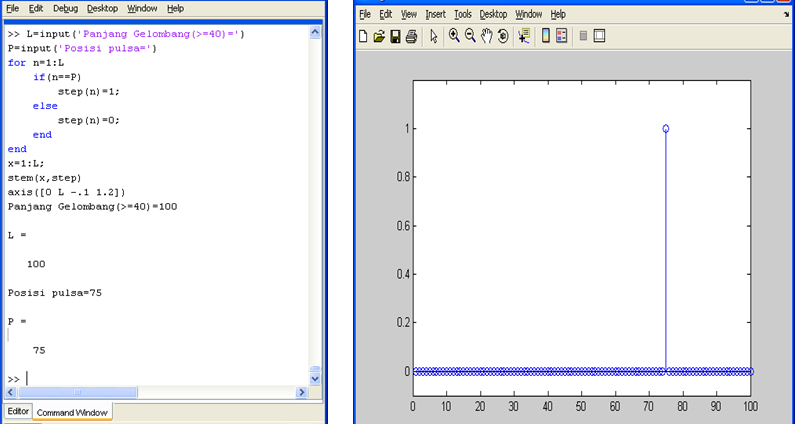
Task: Click the 'P=input('Posisi pulsa=')' line
Action: point(82,48)
